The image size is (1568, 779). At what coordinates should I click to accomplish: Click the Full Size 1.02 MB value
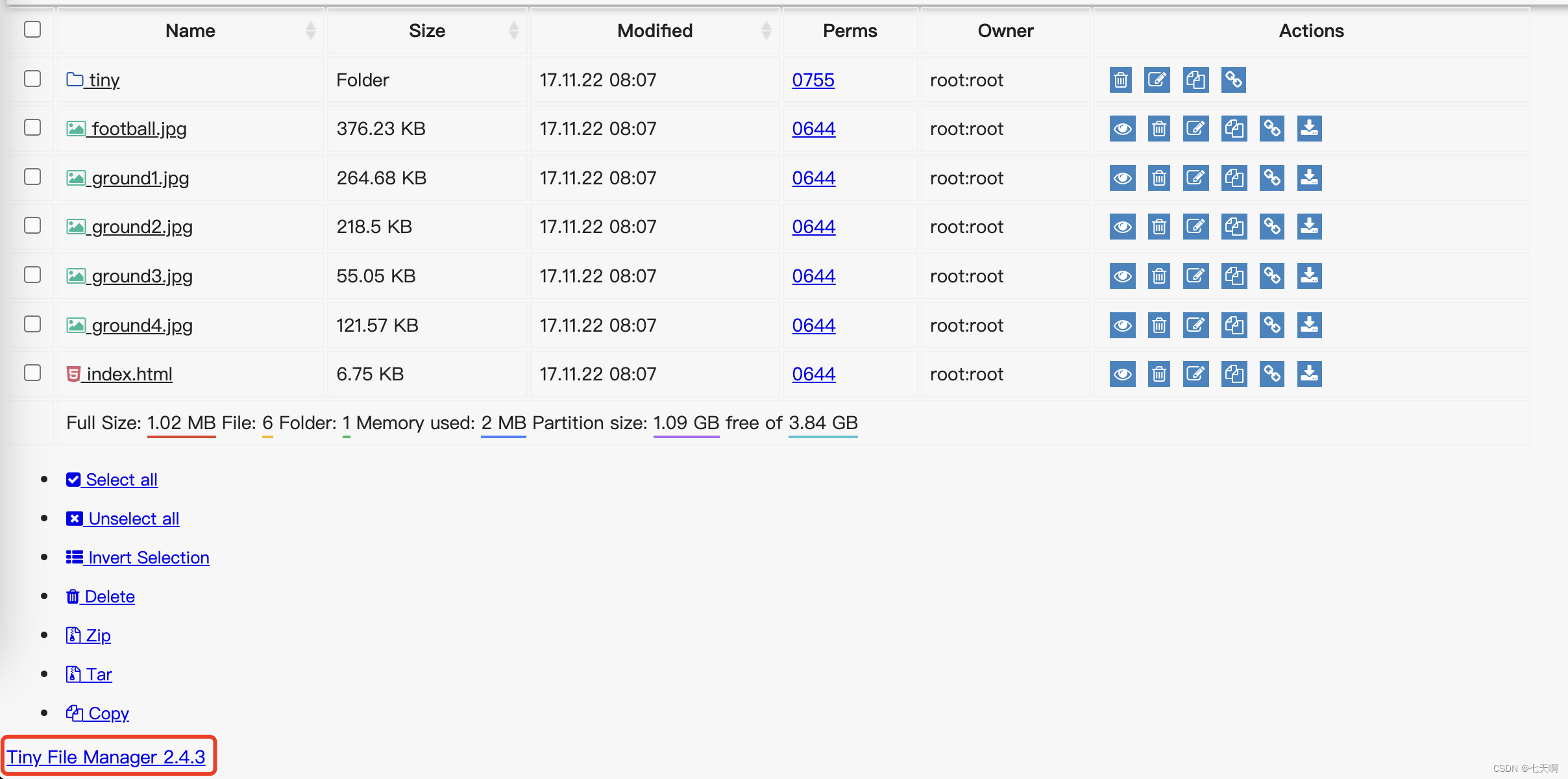point(182,423)
